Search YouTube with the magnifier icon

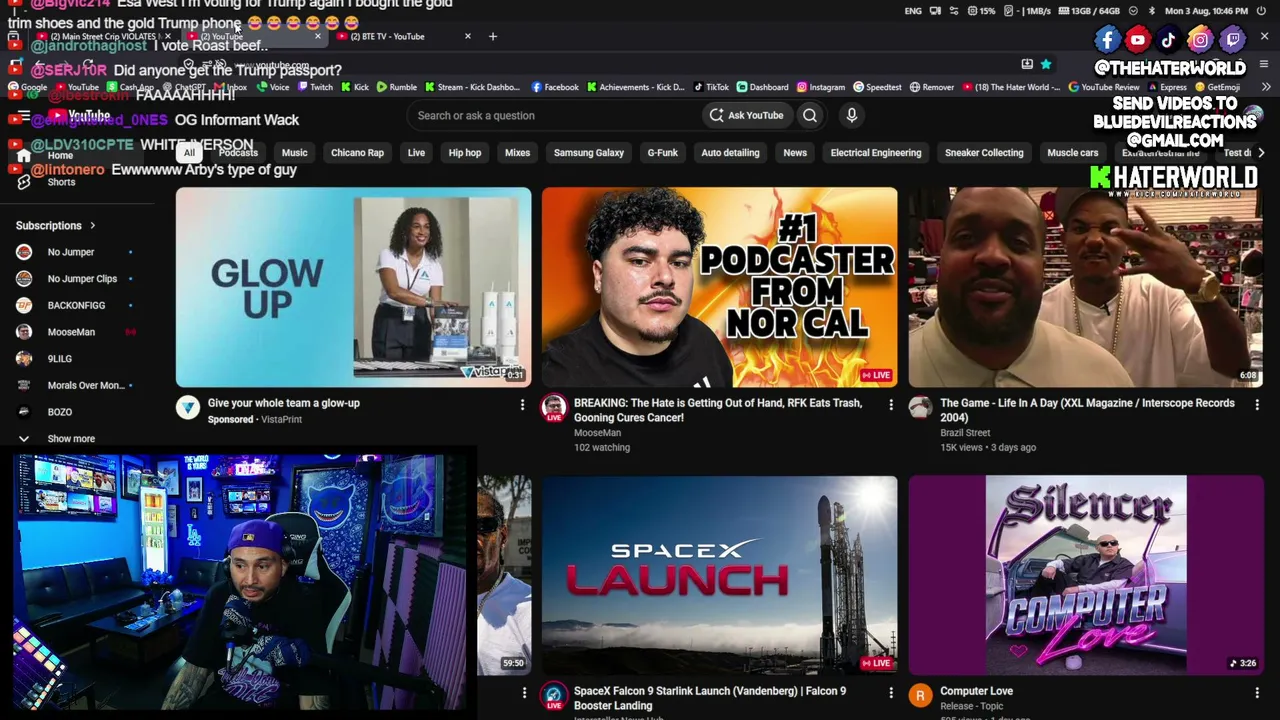click(810, 115)
